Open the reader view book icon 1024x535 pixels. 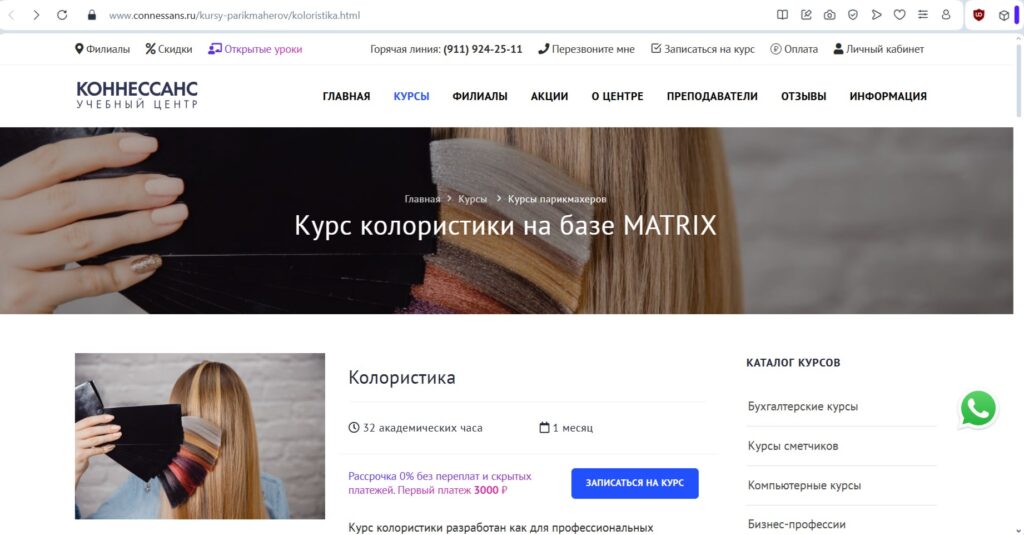coord(782,15)
